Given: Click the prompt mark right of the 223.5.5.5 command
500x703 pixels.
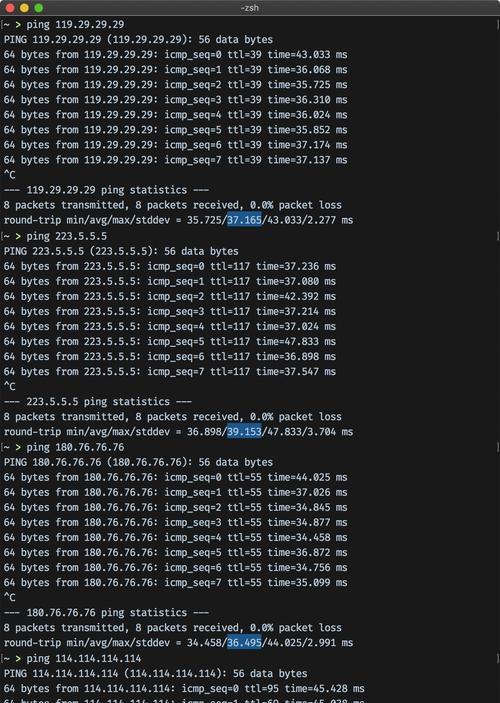Looking at the screenshot, I should point(498,236).
